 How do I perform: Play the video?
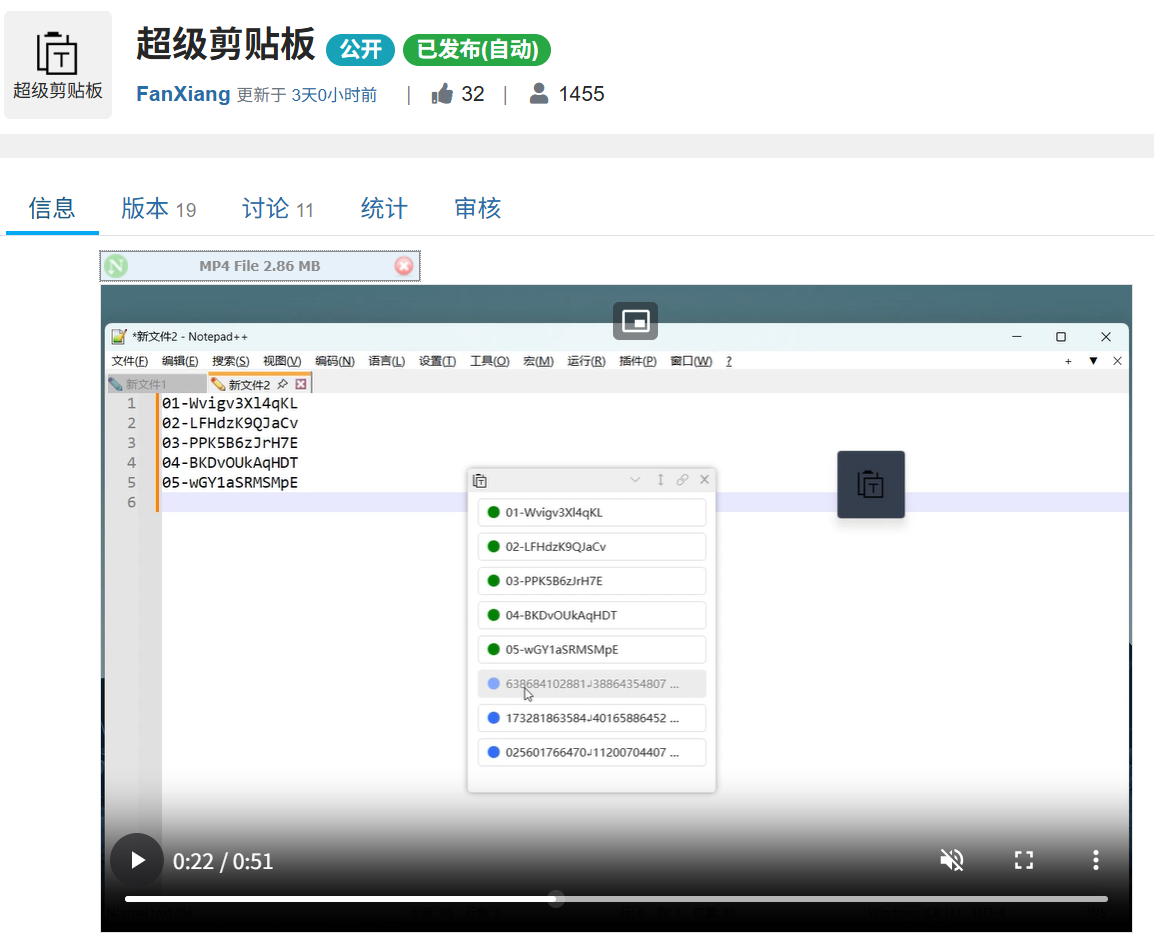[x=137, y=860]
